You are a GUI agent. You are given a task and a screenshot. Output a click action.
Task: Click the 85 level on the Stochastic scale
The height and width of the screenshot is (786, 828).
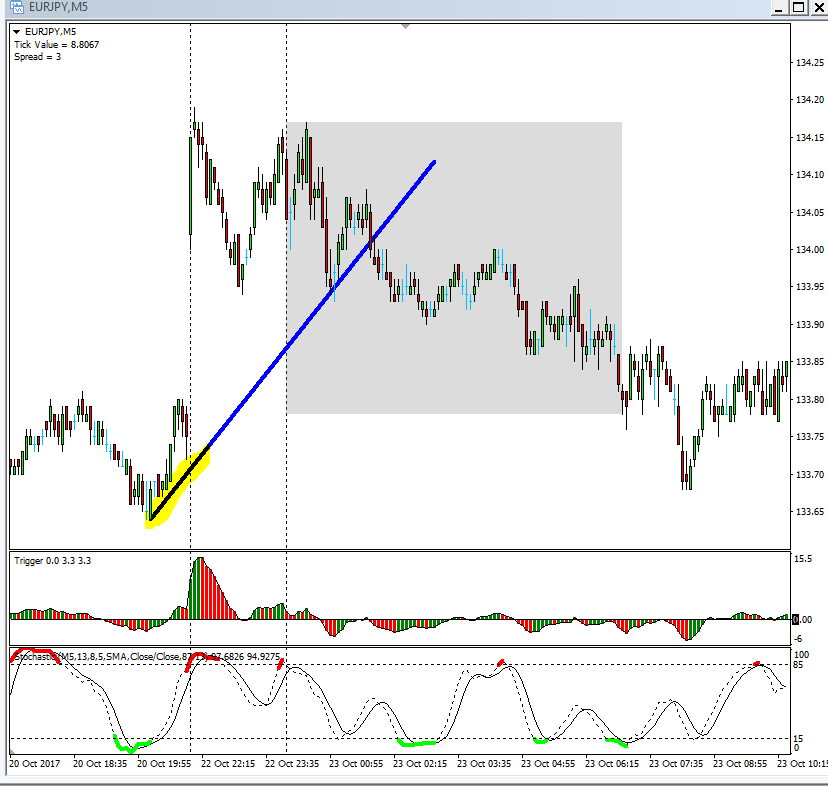pos(797,665)
